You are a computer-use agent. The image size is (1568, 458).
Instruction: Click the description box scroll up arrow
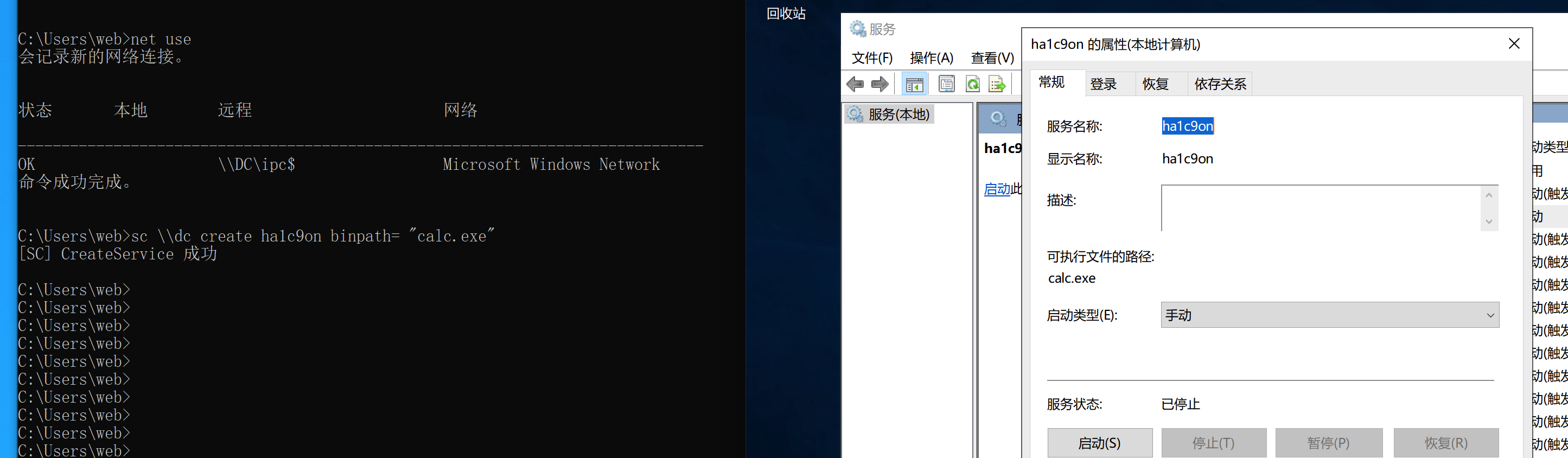1489,195
